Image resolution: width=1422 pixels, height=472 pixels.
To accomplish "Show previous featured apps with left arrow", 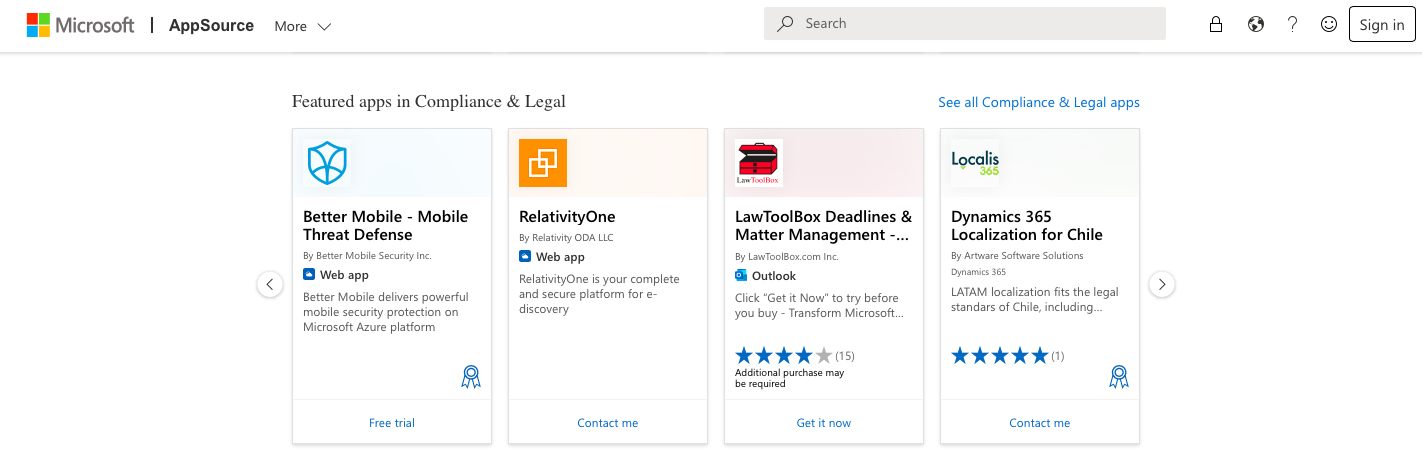I will [270, 285].
